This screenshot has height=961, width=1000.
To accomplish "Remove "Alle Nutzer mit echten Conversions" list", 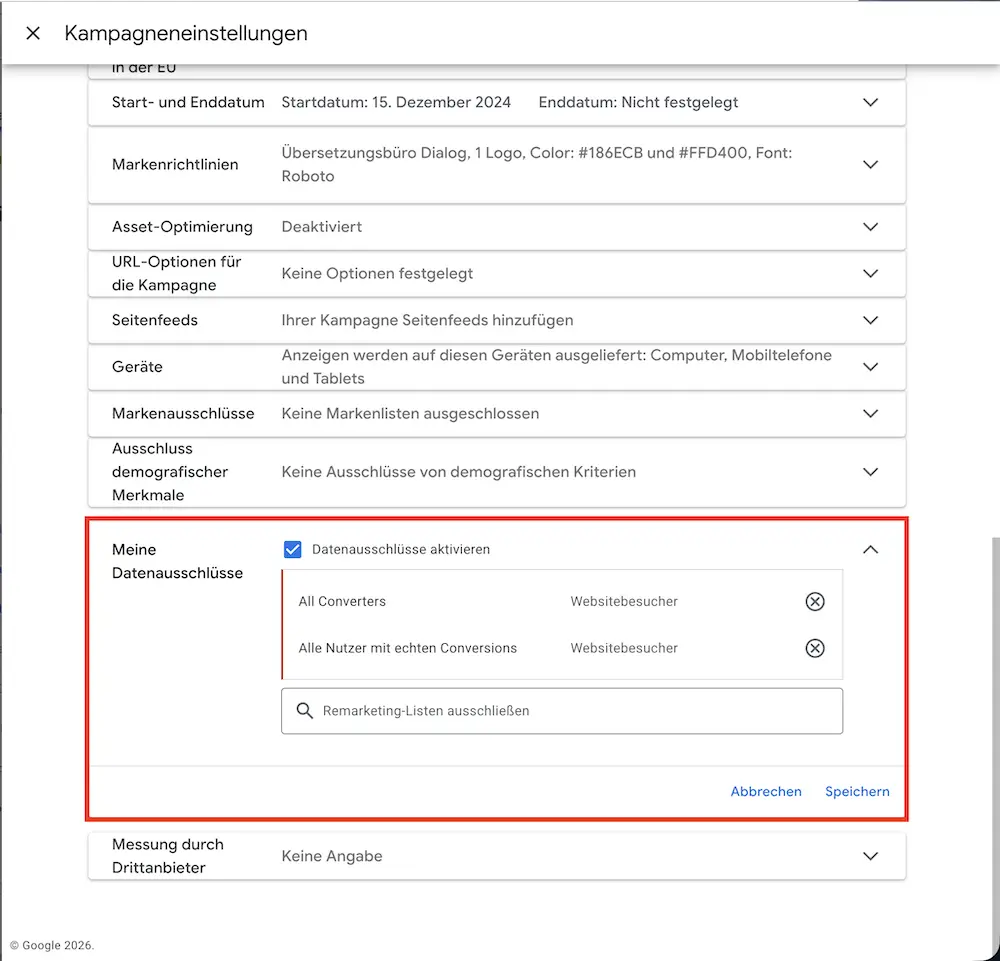I will point(815,648).
